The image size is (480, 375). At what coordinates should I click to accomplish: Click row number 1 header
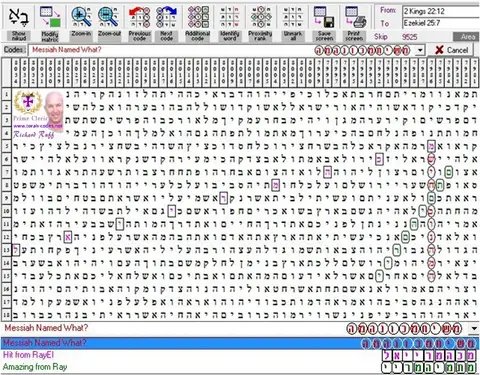pos(6,94)
